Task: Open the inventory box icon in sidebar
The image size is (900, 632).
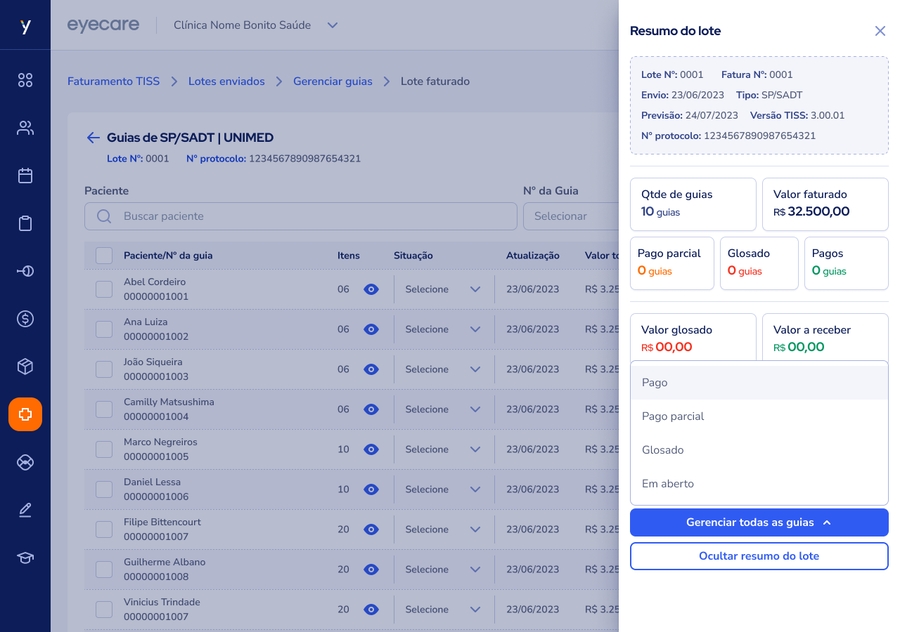Action: (25, 367)
